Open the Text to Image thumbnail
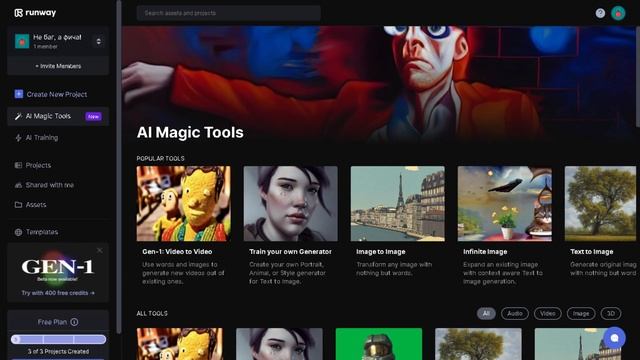The width and height of the screenshot is (640, 360). 600,203
